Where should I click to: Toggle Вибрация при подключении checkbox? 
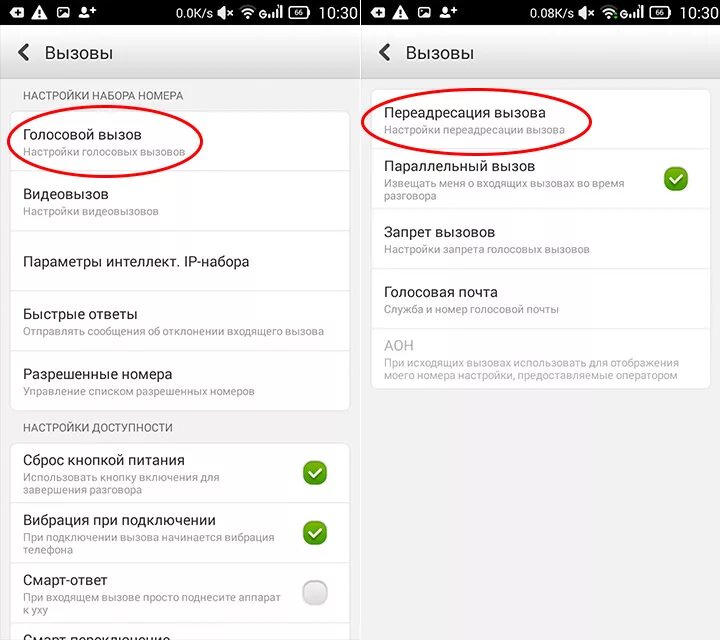(315, 533)
